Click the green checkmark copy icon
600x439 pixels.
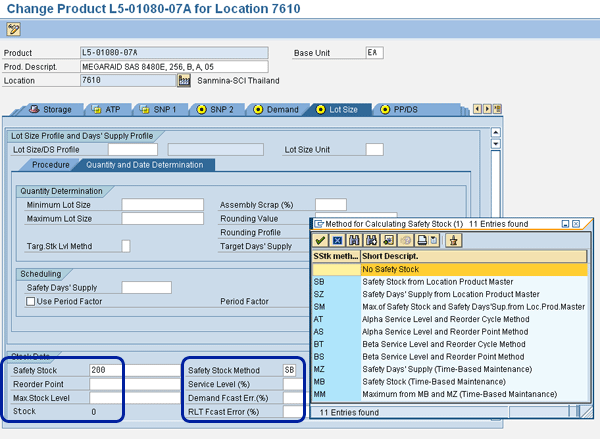(x=320, y=240)
